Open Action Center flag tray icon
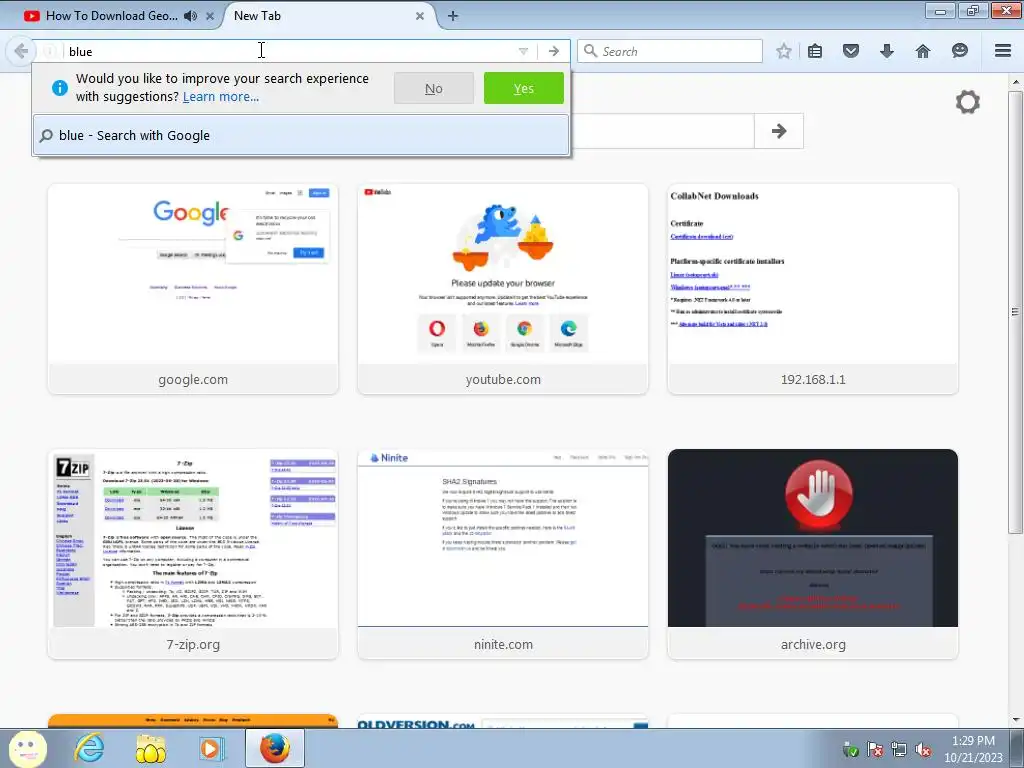Screen dimensions: 1024x768 tap(874, 749)
